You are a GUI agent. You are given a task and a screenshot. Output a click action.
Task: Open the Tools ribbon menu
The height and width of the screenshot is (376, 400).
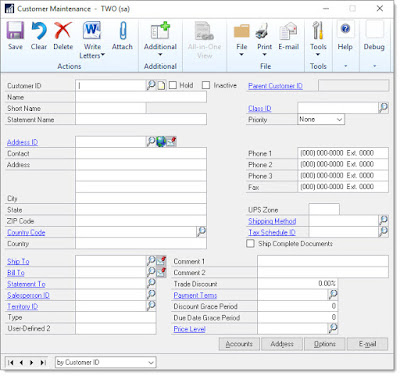(318, 39)
